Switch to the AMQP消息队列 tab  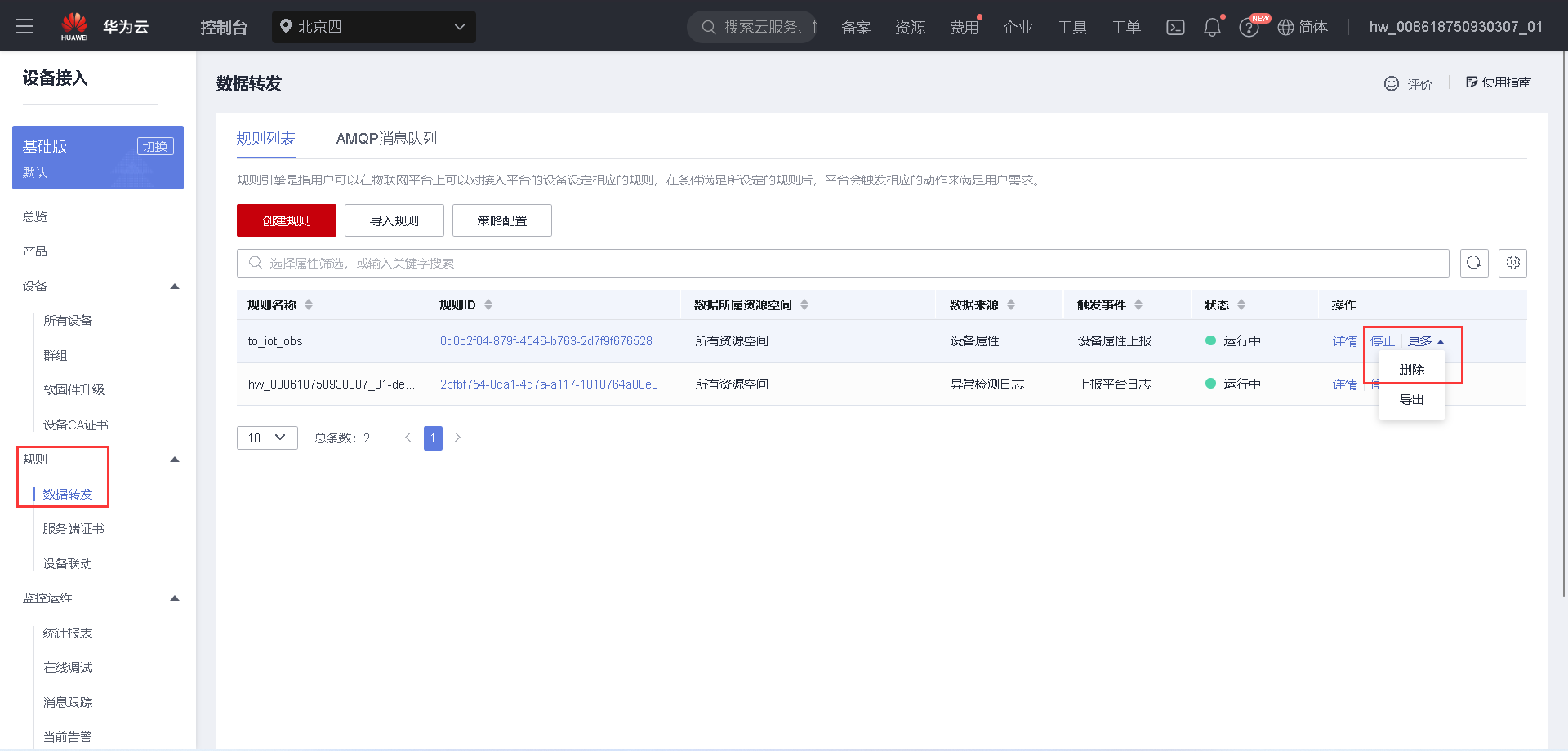coord(385,138)
